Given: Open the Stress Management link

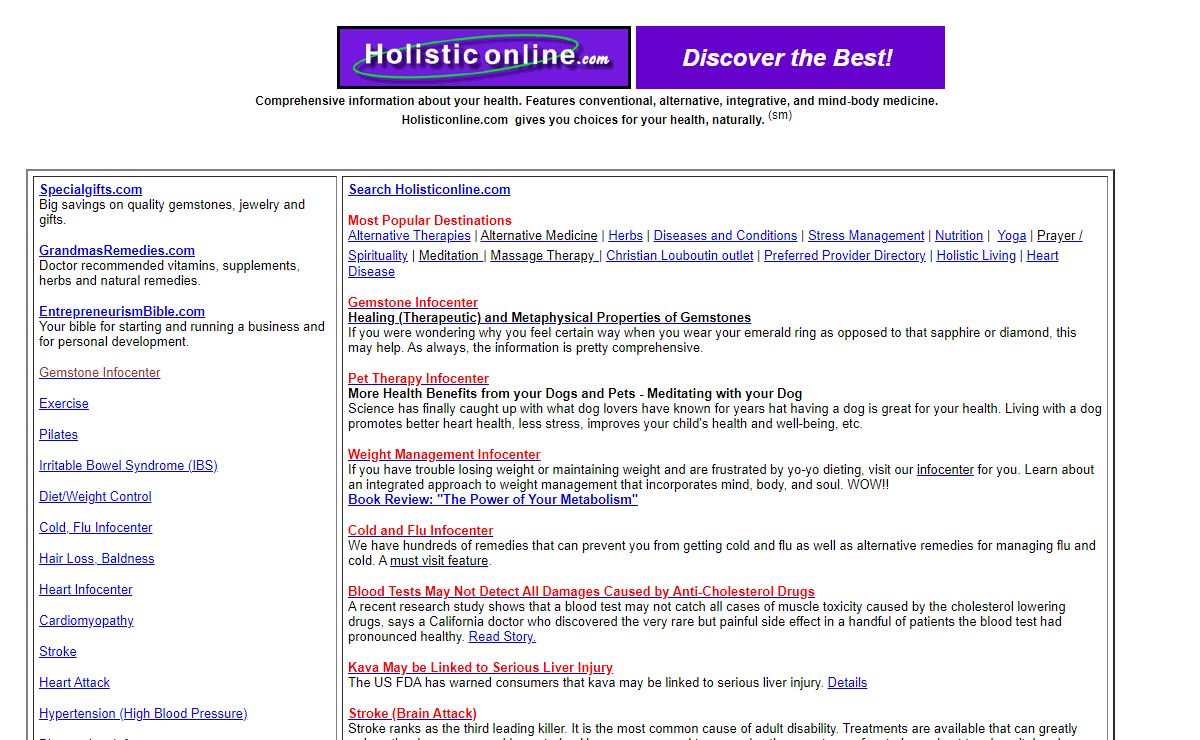Looking at the screenshot, I should [x=866, y=235].
